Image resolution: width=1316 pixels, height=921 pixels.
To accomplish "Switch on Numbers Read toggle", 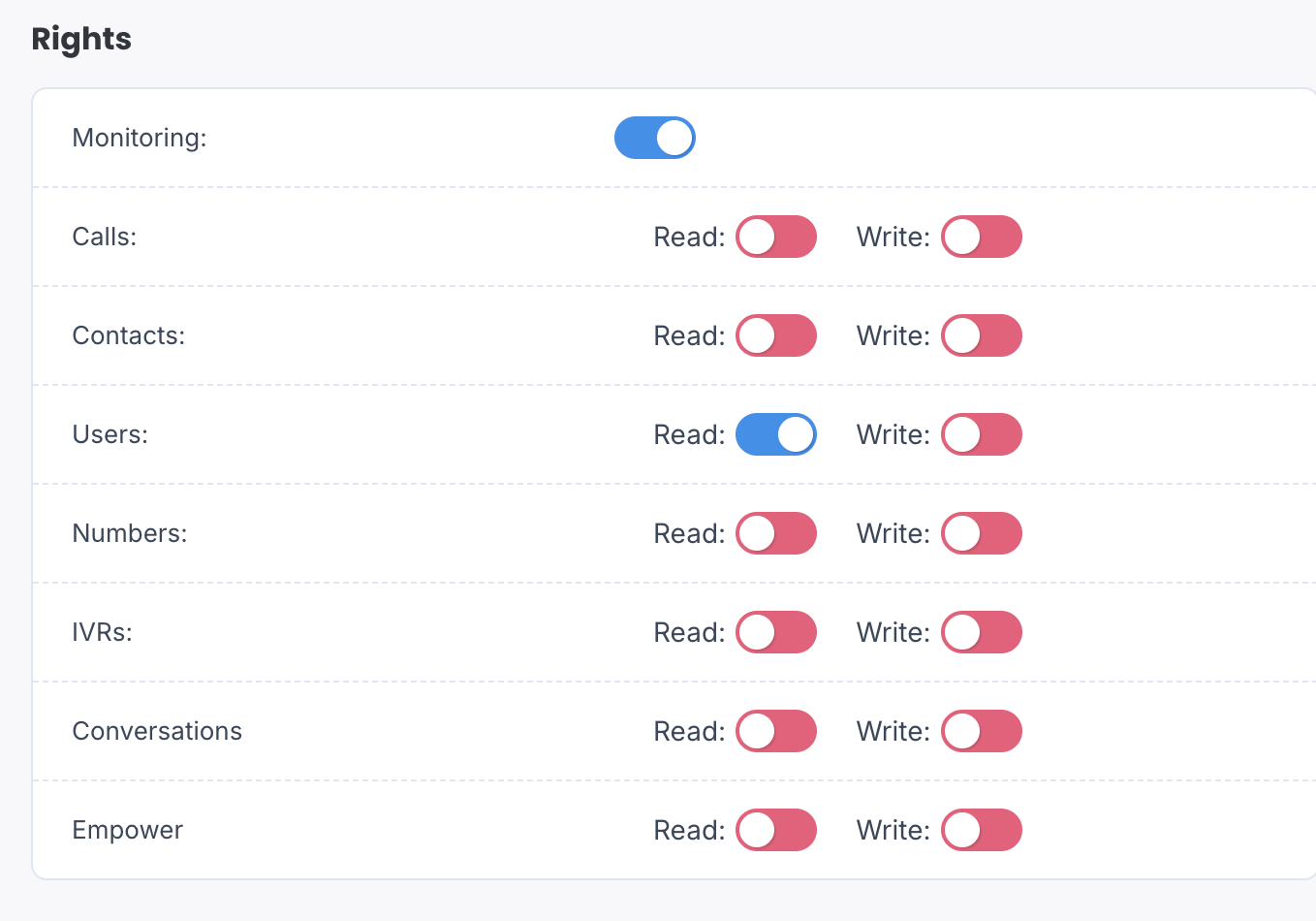I will point(776,533).
